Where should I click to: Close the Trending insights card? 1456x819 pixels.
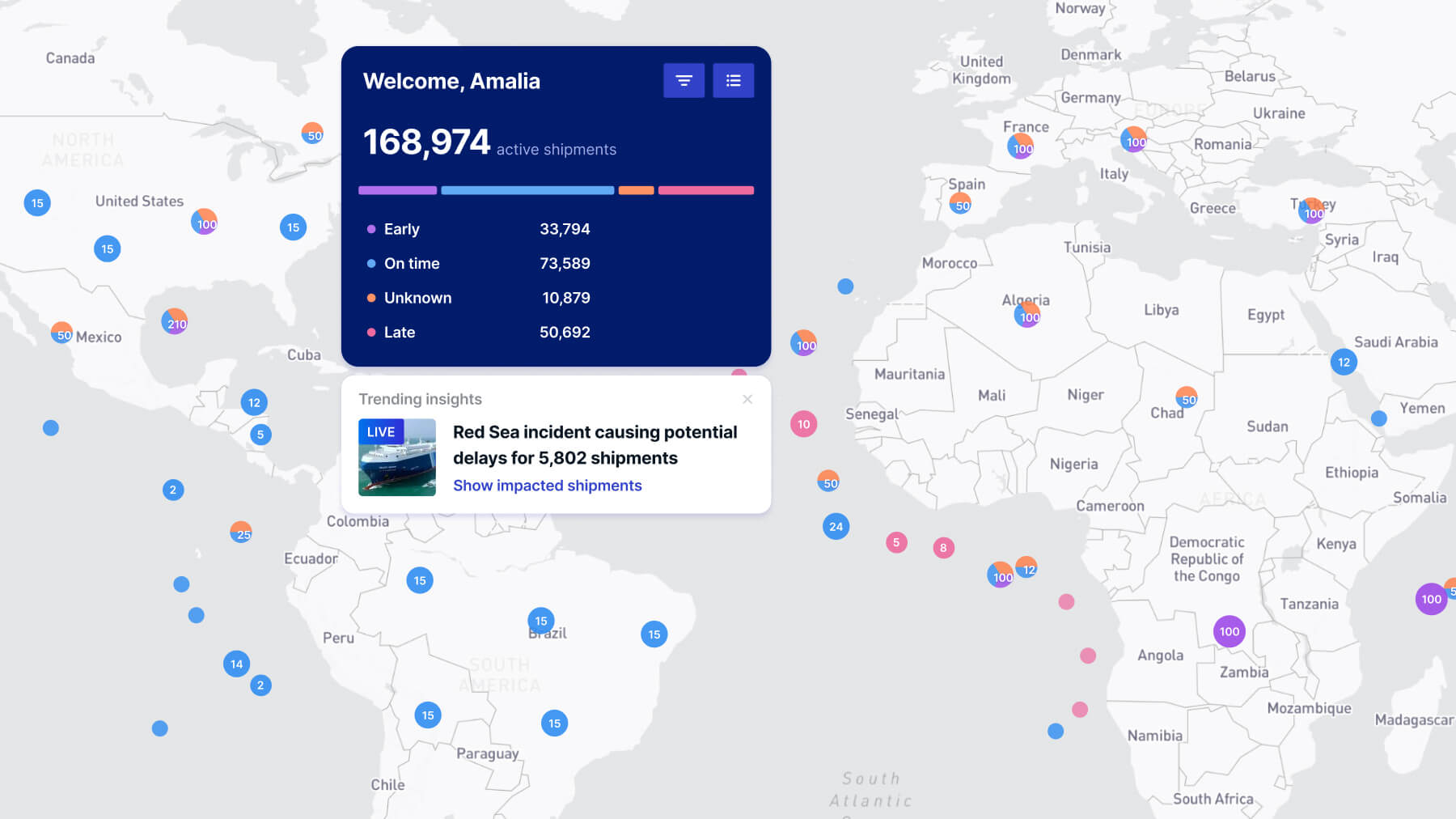click(x=747, y=399)
